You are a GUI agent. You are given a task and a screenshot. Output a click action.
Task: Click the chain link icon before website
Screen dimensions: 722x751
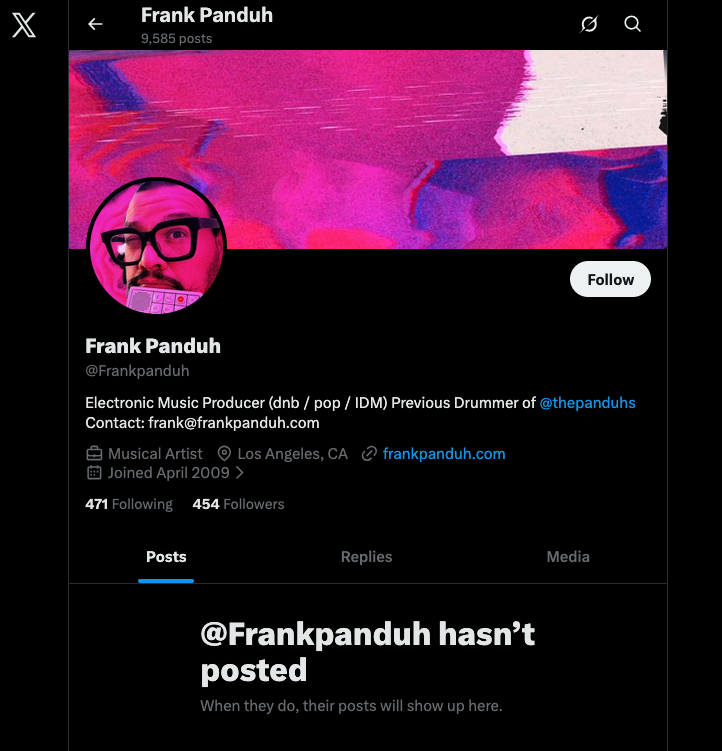369,454
